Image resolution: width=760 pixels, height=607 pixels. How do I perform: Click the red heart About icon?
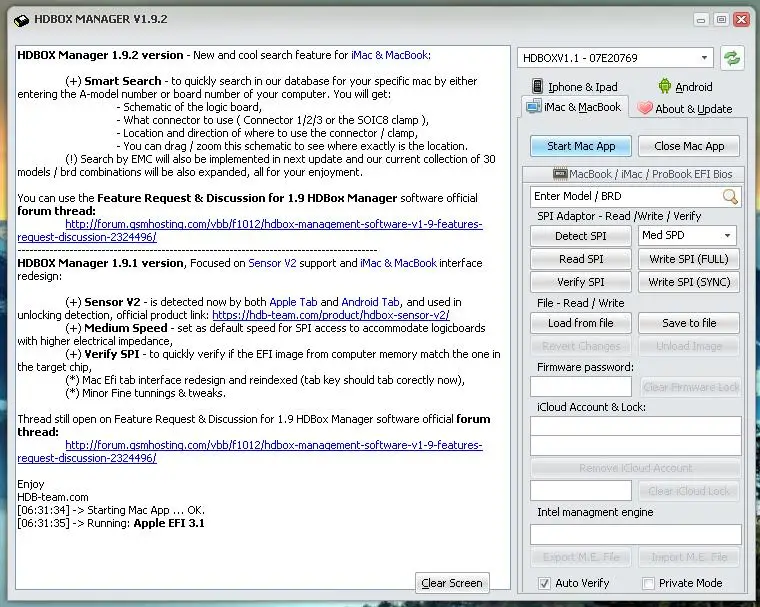click(645, 108)
